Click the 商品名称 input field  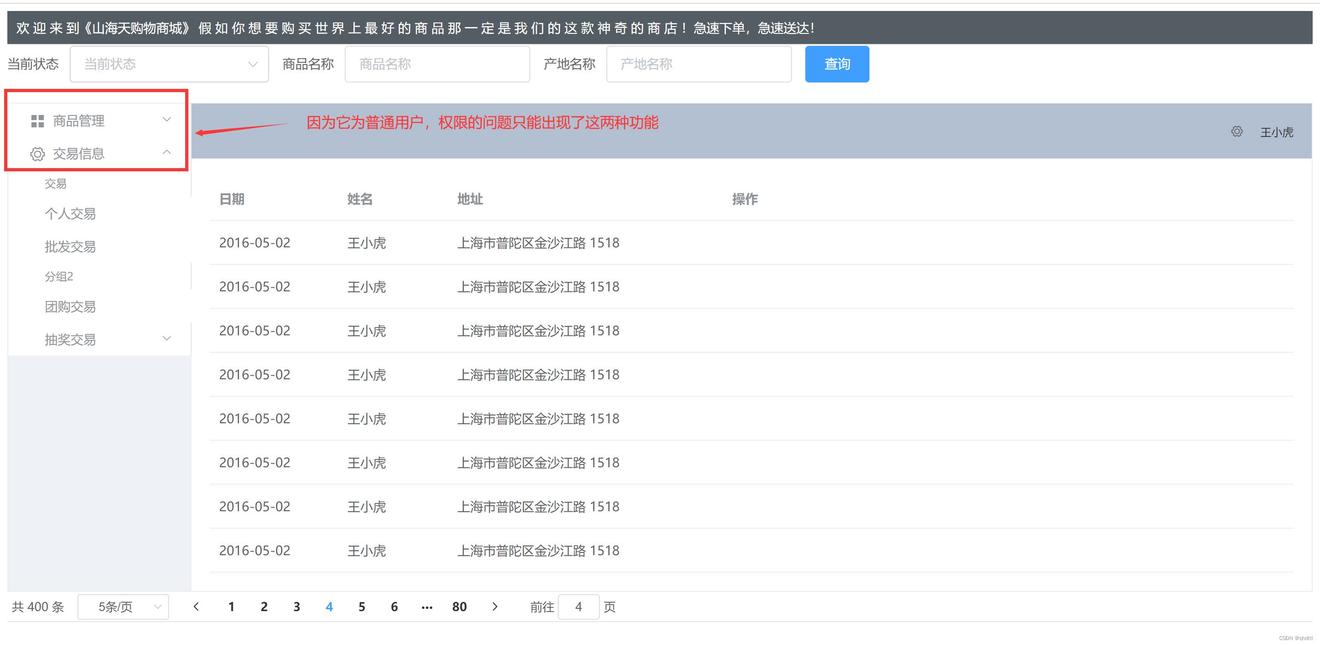point(437,64)
